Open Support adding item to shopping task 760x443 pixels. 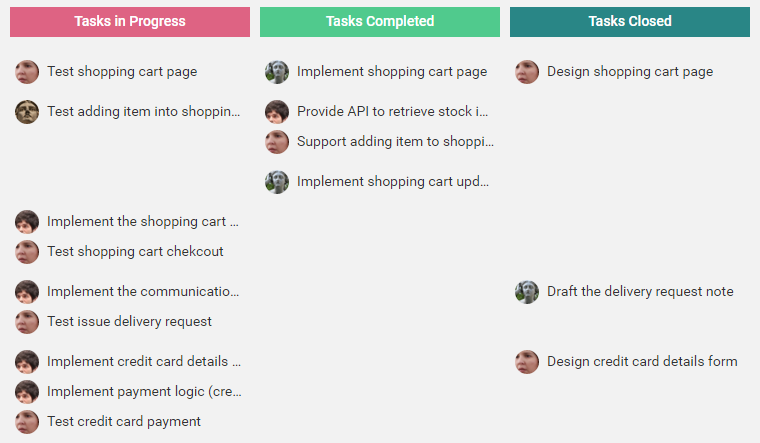(396, 142)
